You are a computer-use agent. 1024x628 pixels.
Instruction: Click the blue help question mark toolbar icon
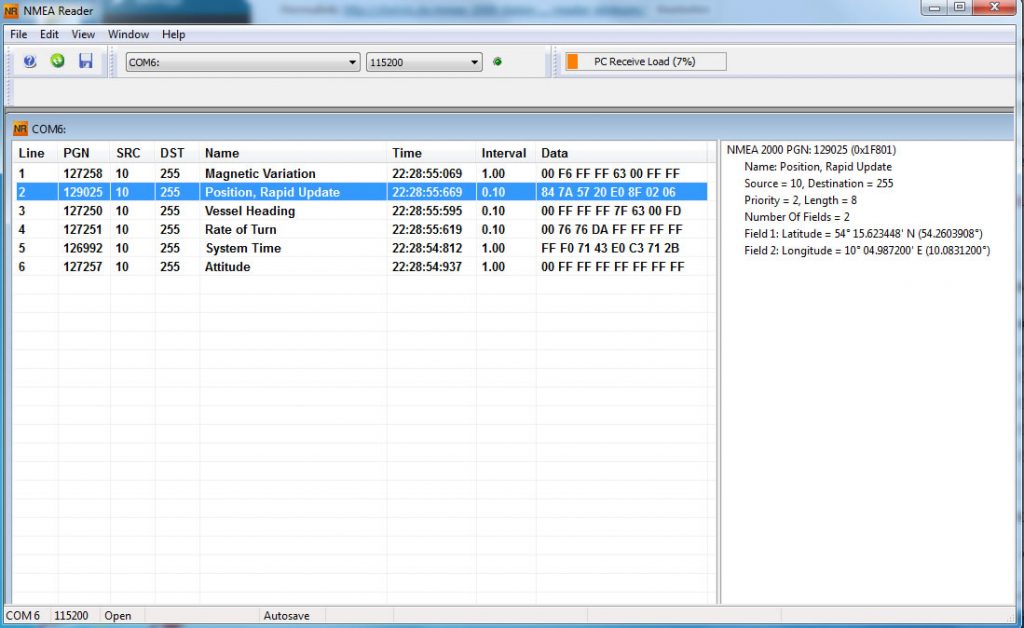(29, 61)
